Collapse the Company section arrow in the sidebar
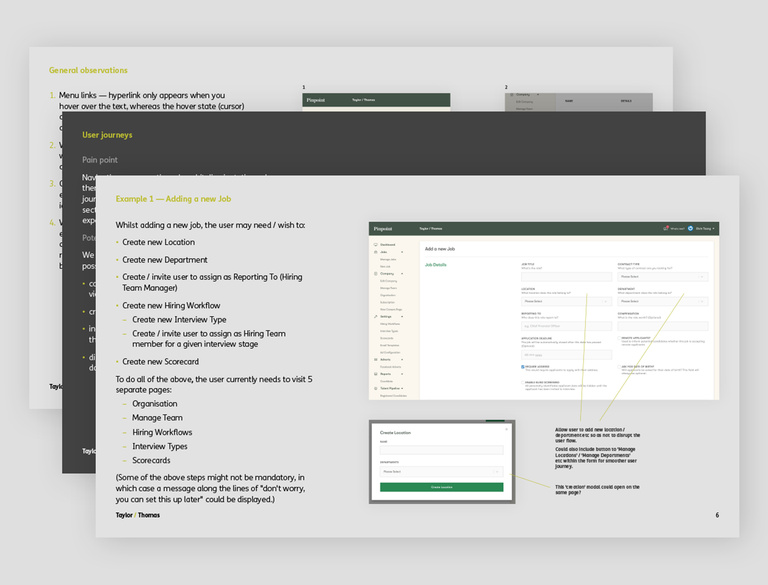The image size is (768, 585). [x=402, y=273]
